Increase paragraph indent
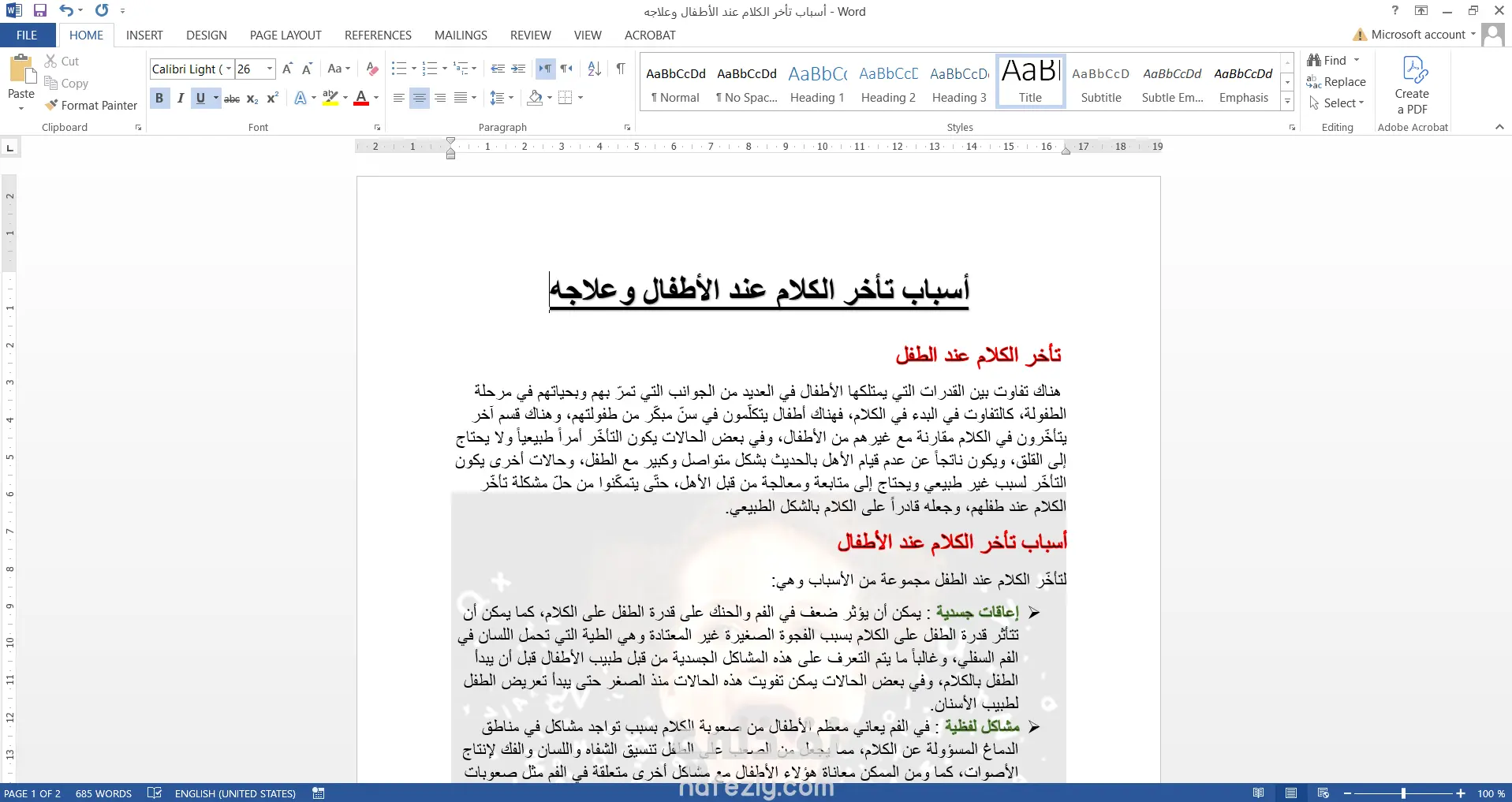1512x802 pixels. pos(518,69)
